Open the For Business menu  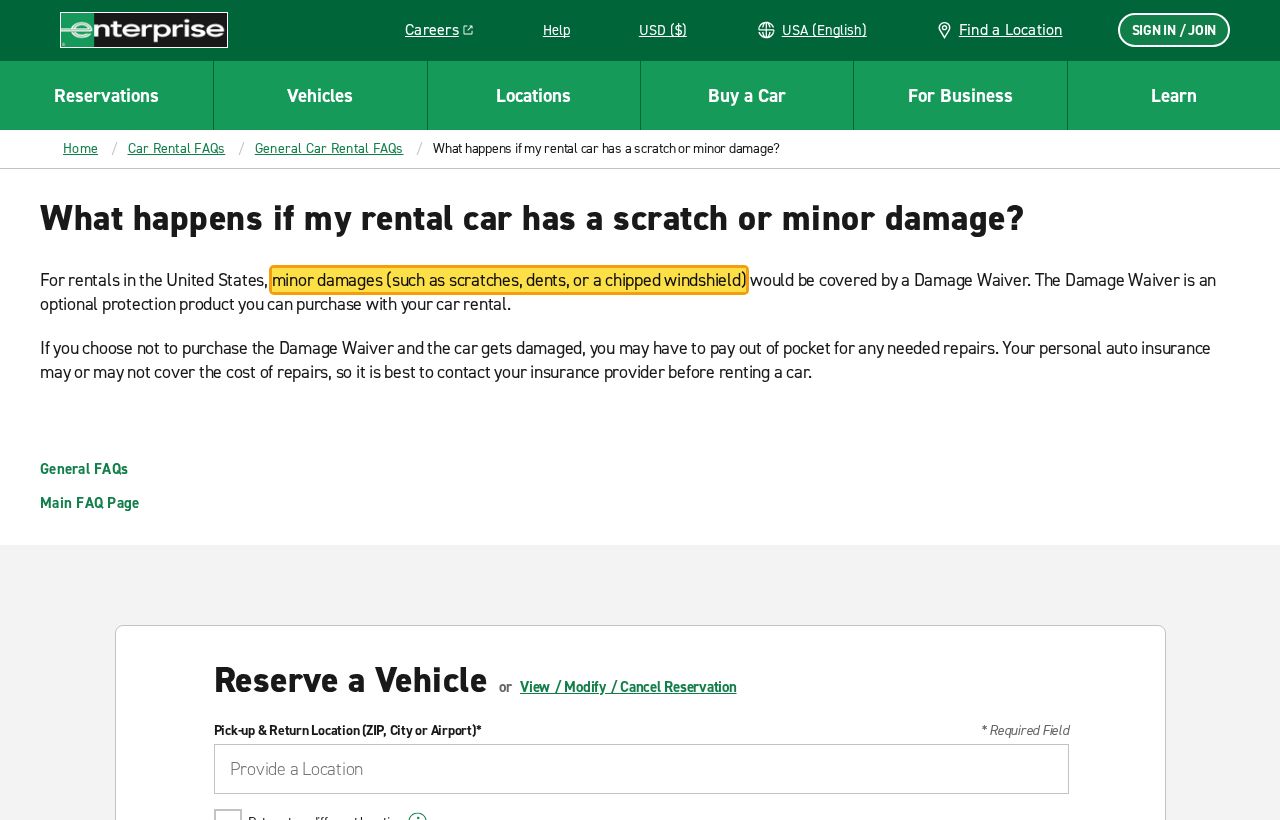coord(960,96)
